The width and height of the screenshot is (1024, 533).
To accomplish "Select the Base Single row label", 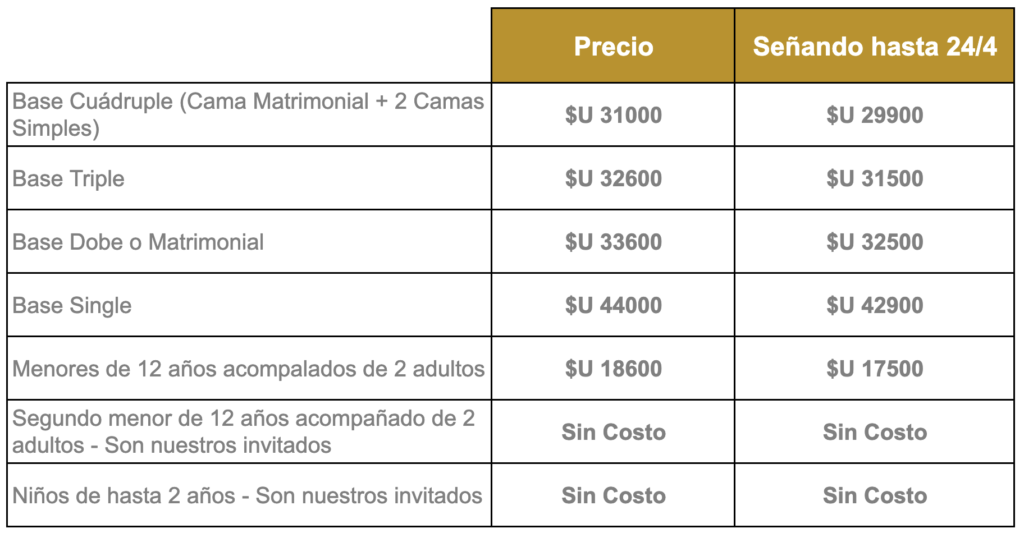I will pyautogui.click(x=72, y=305).
